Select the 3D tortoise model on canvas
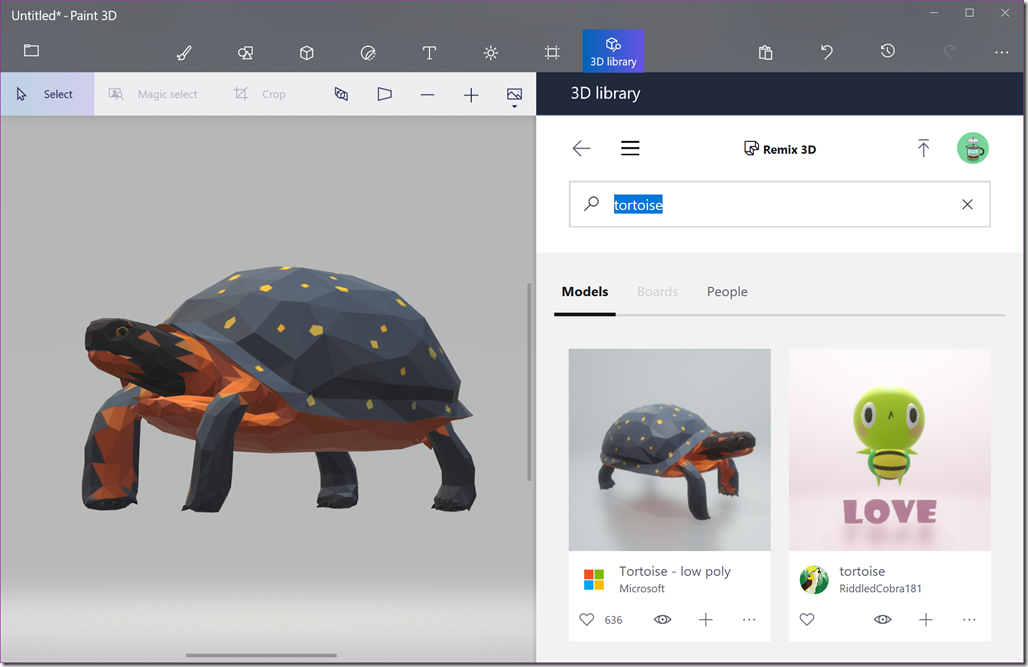 pyautogui.click(x=279, y=388)
